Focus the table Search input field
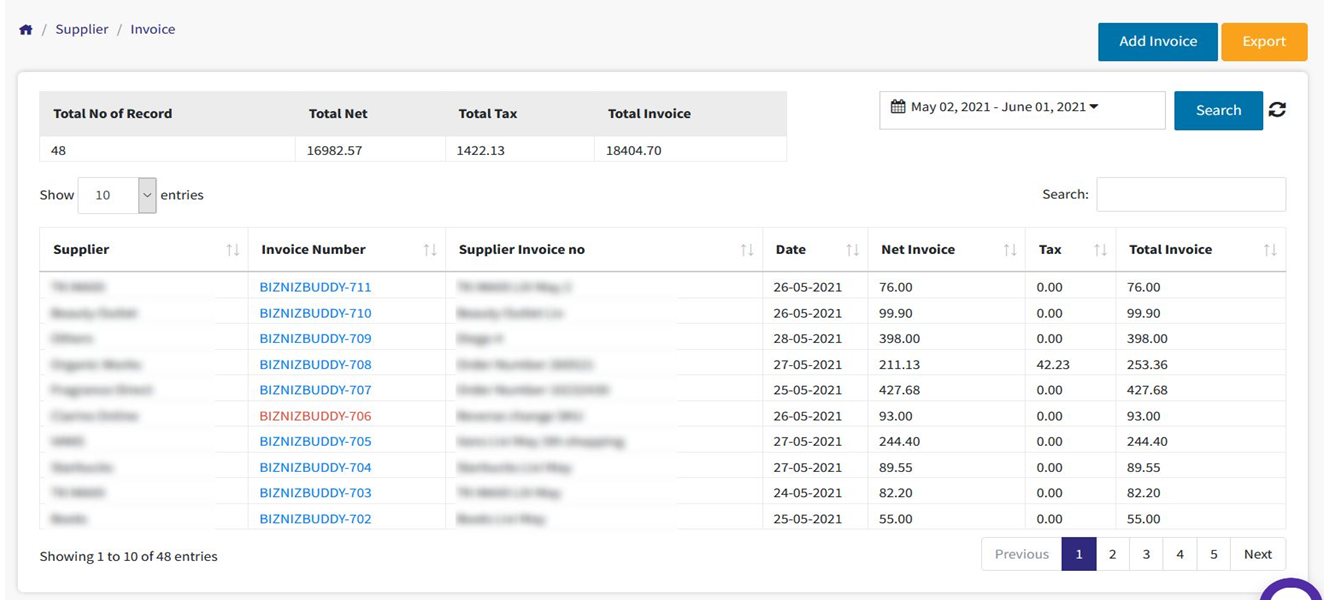The image size is (1337, 609). (1191, 195)
